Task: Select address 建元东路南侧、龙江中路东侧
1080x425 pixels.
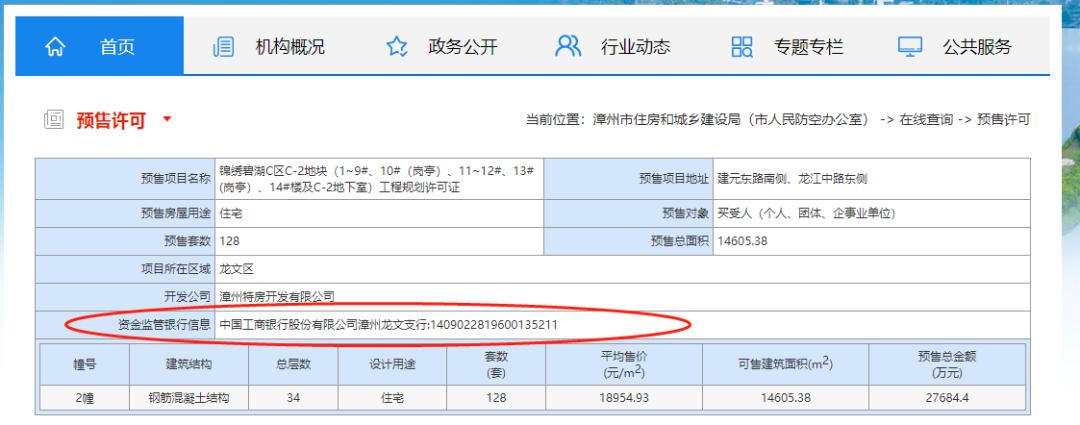Action: pos(792,179)
